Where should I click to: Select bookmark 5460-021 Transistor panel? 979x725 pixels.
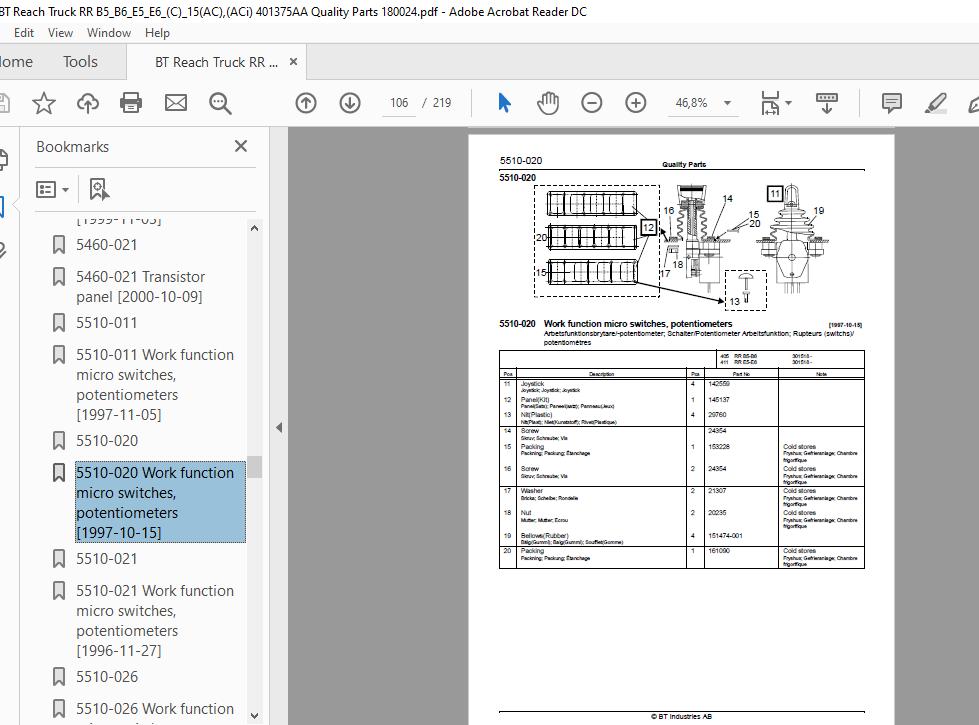tap(140, 287)
